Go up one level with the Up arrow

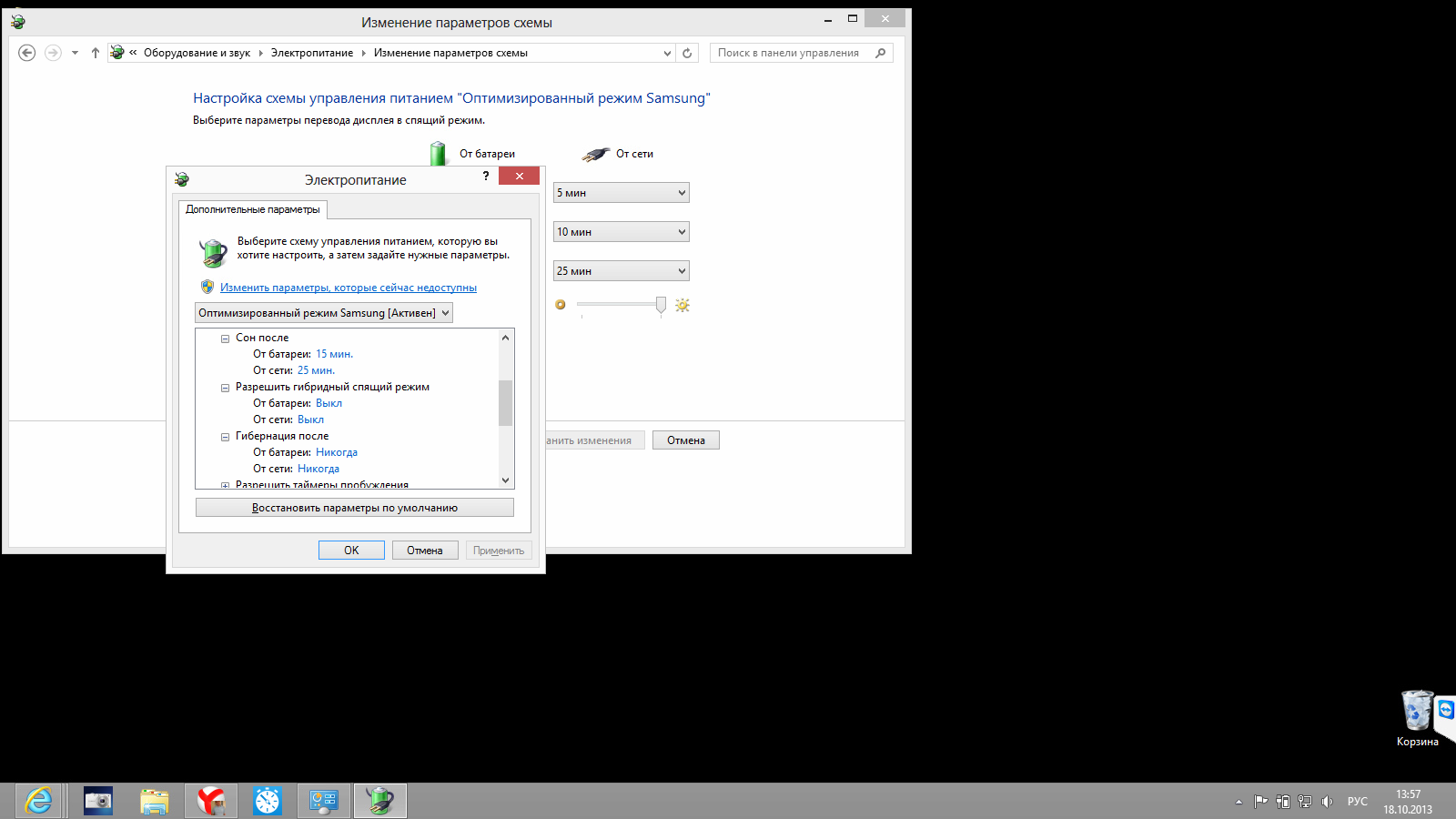(96, 53)
